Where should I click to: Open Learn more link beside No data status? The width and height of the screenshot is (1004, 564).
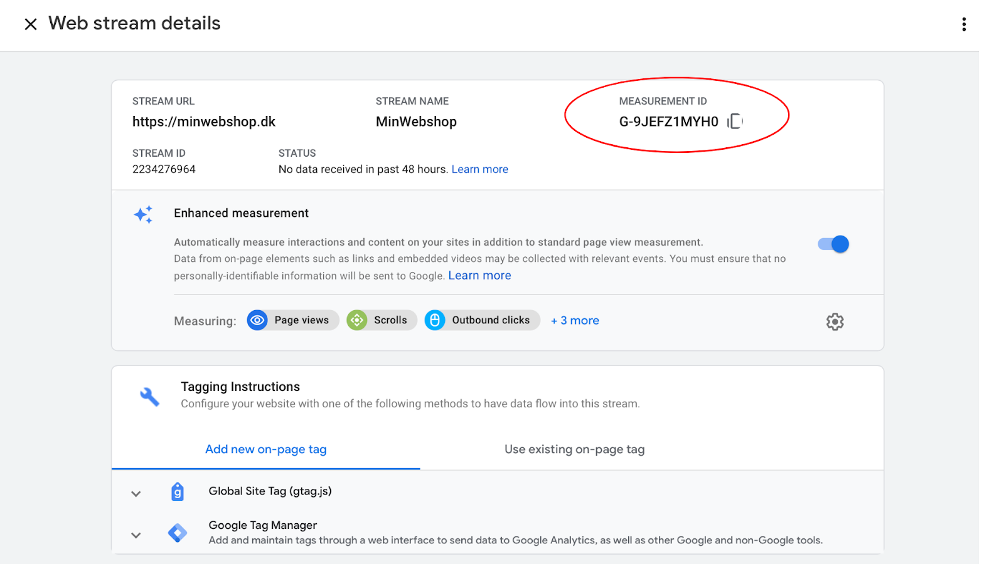[x=480, y=169]
